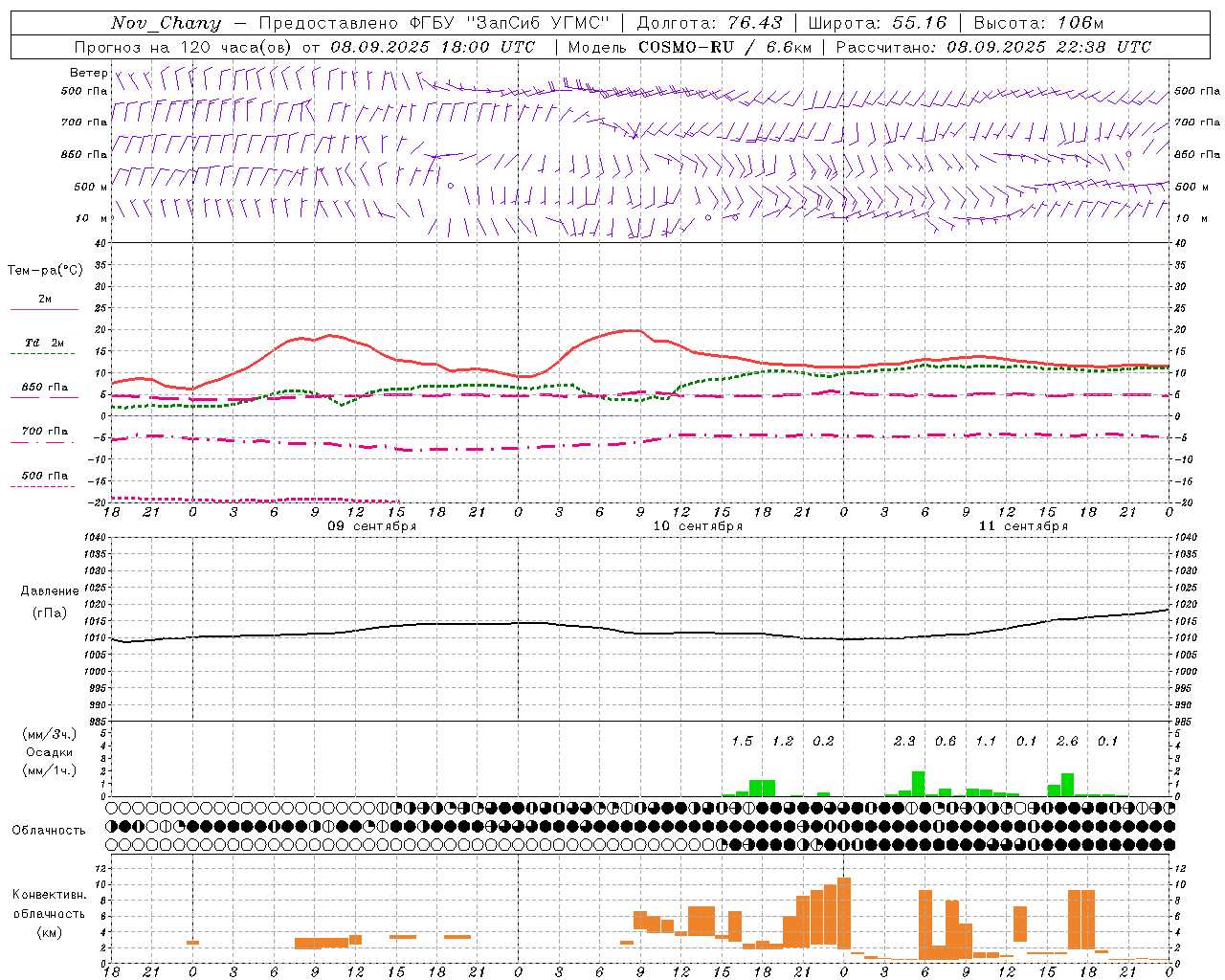
Task: Click the 'Прогноз на 120 часа(ов)' text
Action: tap(185, 47)
